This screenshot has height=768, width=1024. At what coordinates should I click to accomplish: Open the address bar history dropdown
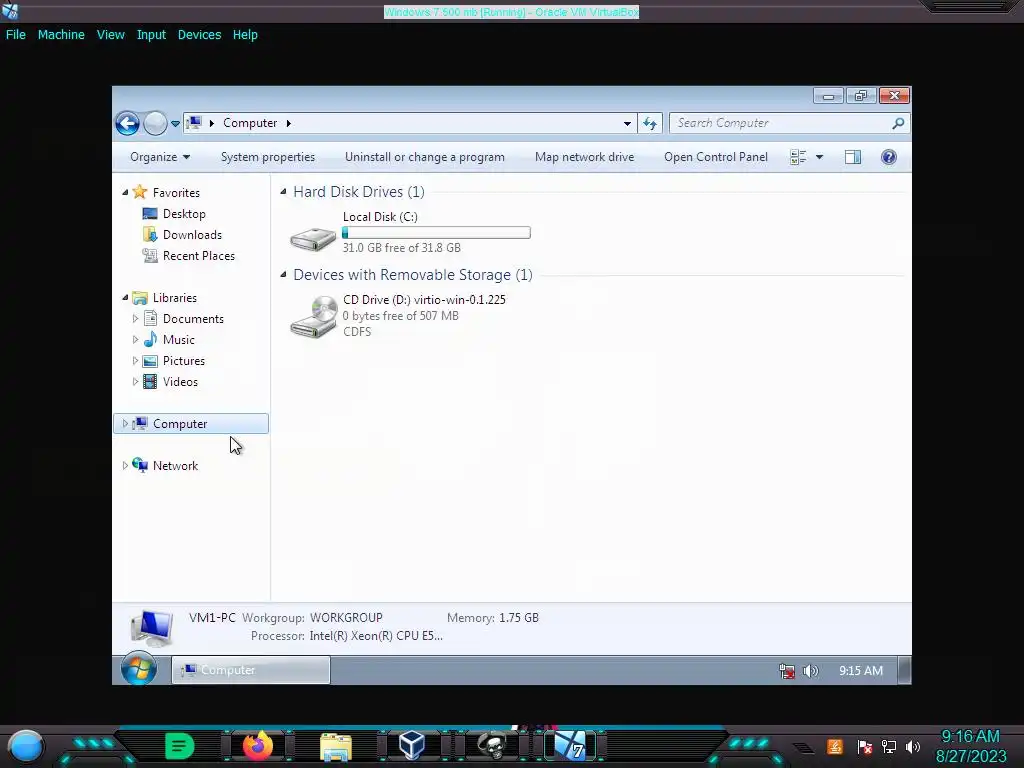[627, 123]
